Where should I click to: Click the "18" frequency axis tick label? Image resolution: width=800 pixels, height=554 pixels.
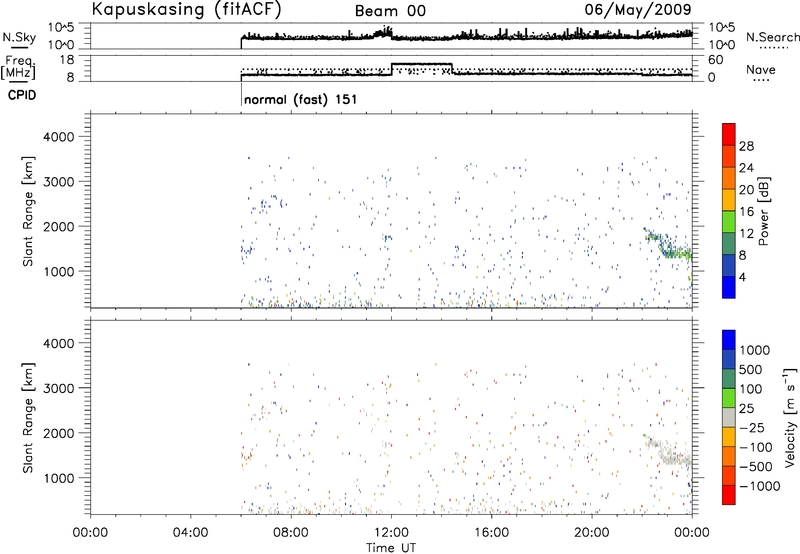click(x=67, y=60)
